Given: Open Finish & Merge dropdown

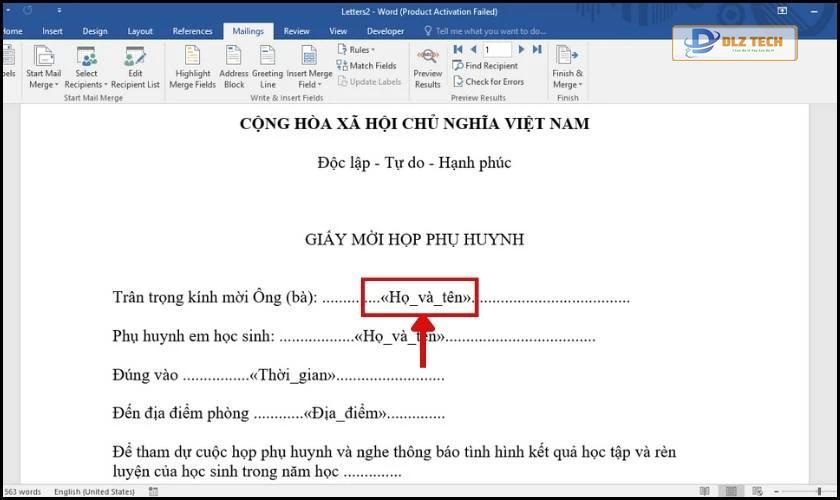Looking at the screenshot, I should click(567, 68).
